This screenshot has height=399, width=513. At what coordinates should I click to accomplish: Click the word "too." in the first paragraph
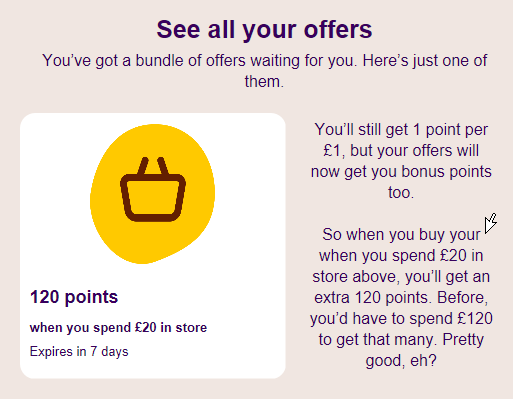point(401,193)
